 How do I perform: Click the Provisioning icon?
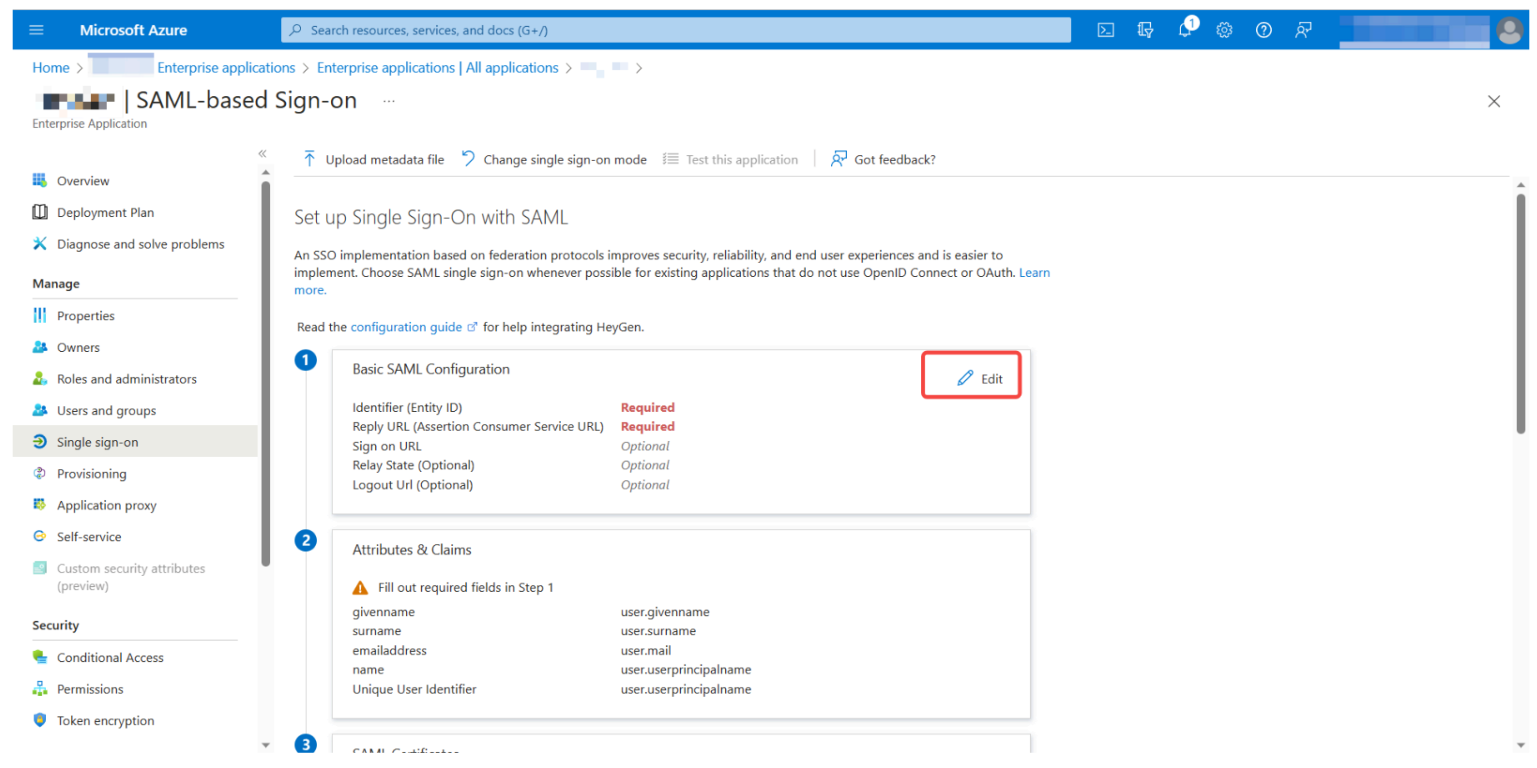[x=40, y=473]
